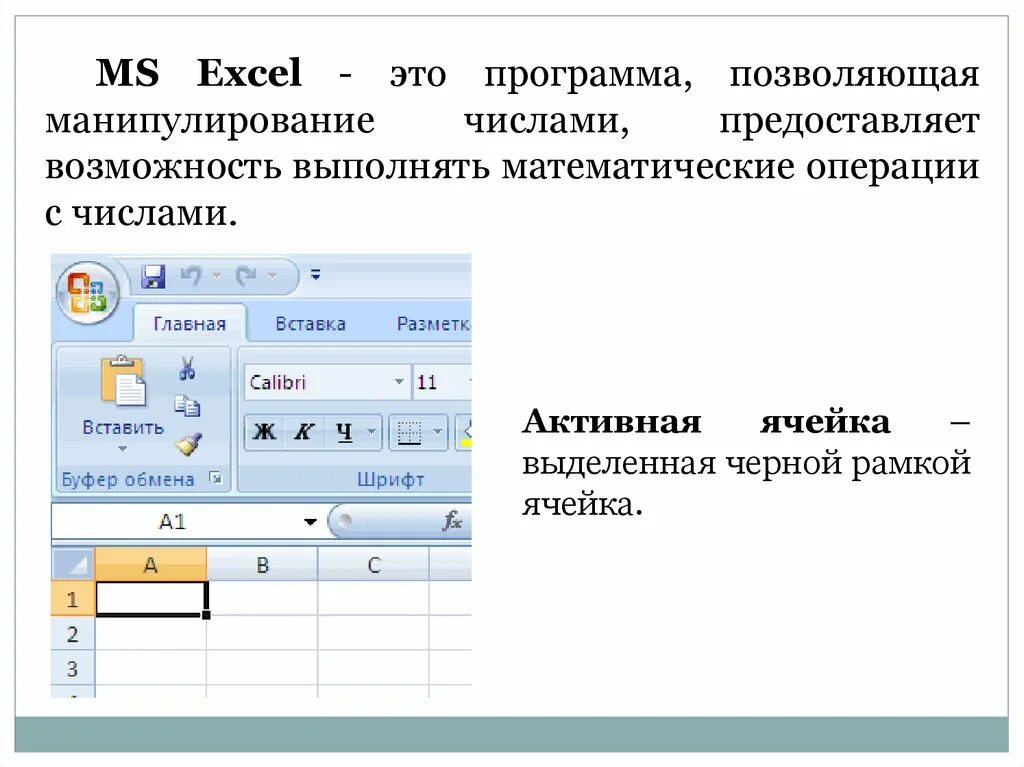Viewport: 1024px width, 767px height.
Task: Click the active cell A1
Action: click(152, 598)
